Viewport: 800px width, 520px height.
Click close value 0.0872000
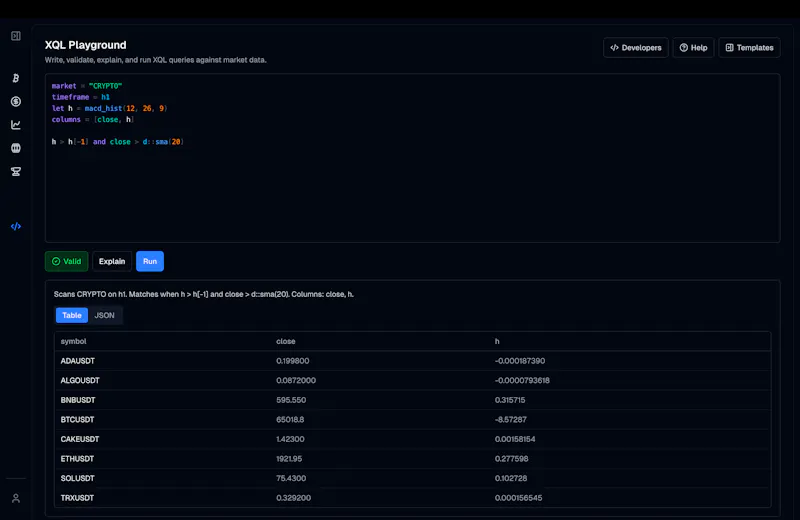click(296, 380)
